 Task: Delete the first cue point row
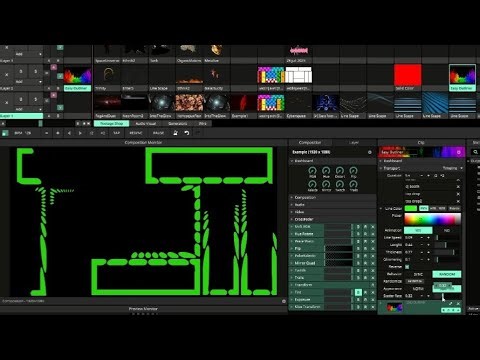[458, 187]
